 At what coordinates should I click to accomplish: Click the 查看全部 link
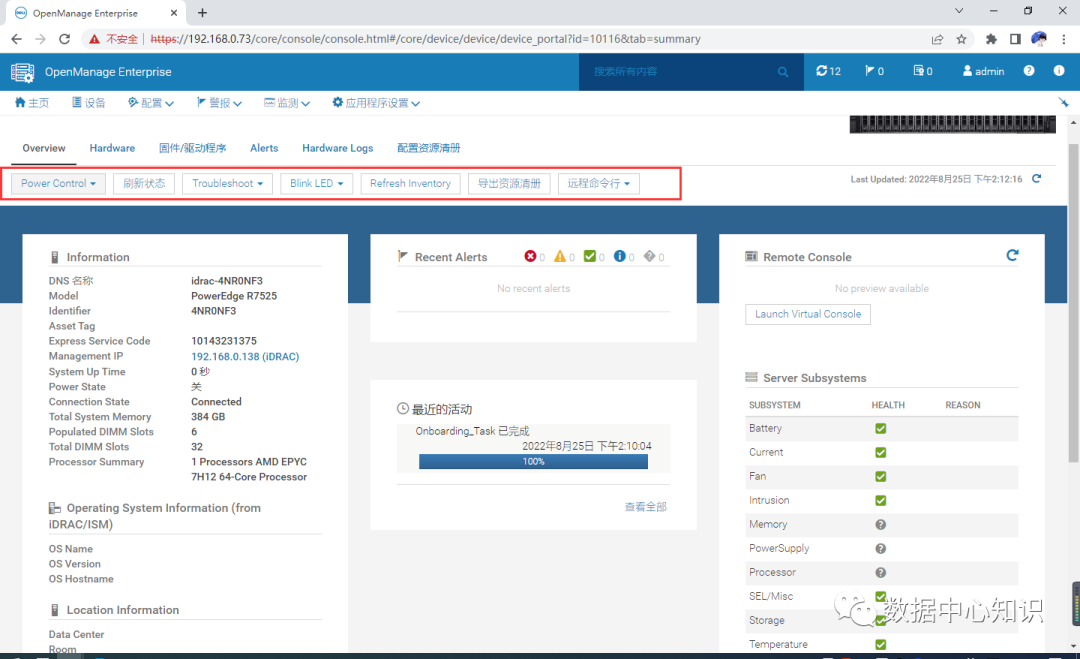tap(645, 507)
